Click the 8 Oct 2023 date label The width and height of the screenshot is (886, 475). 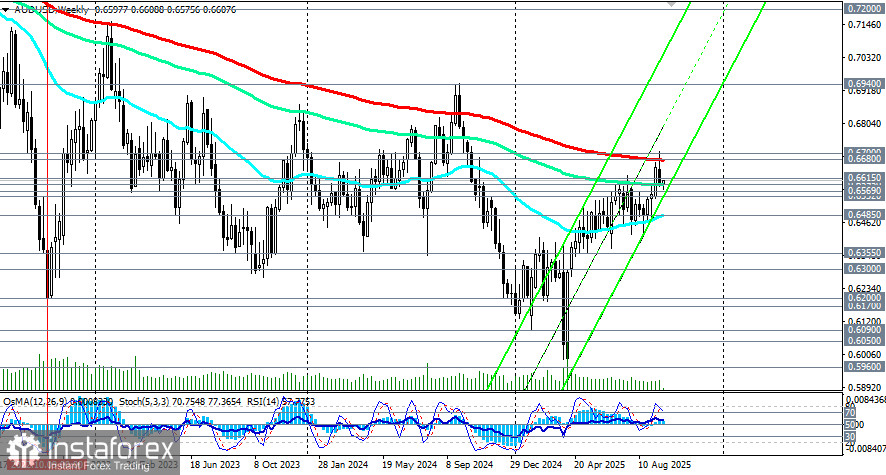coord(277,465)
